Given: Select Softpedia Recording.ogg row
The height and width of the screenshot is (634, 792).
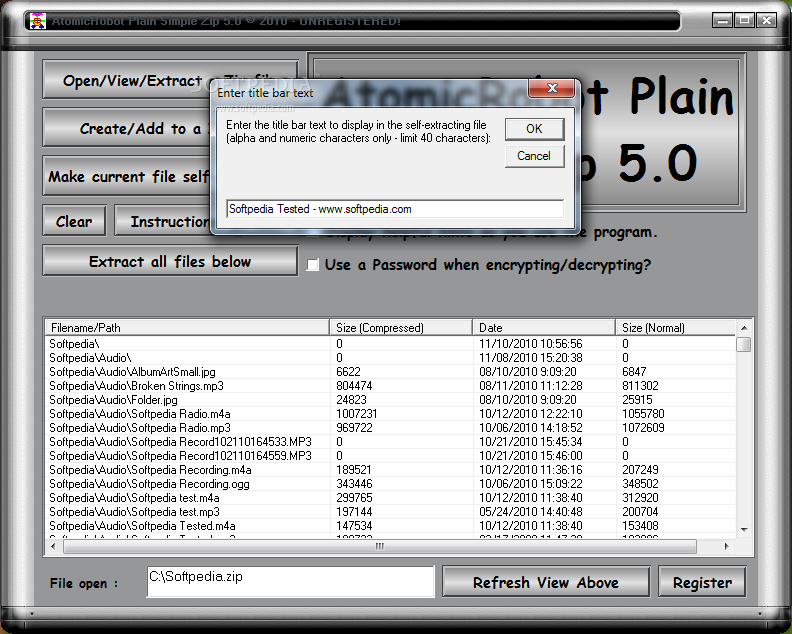Looking at the screenshot, I should point(390,484).
